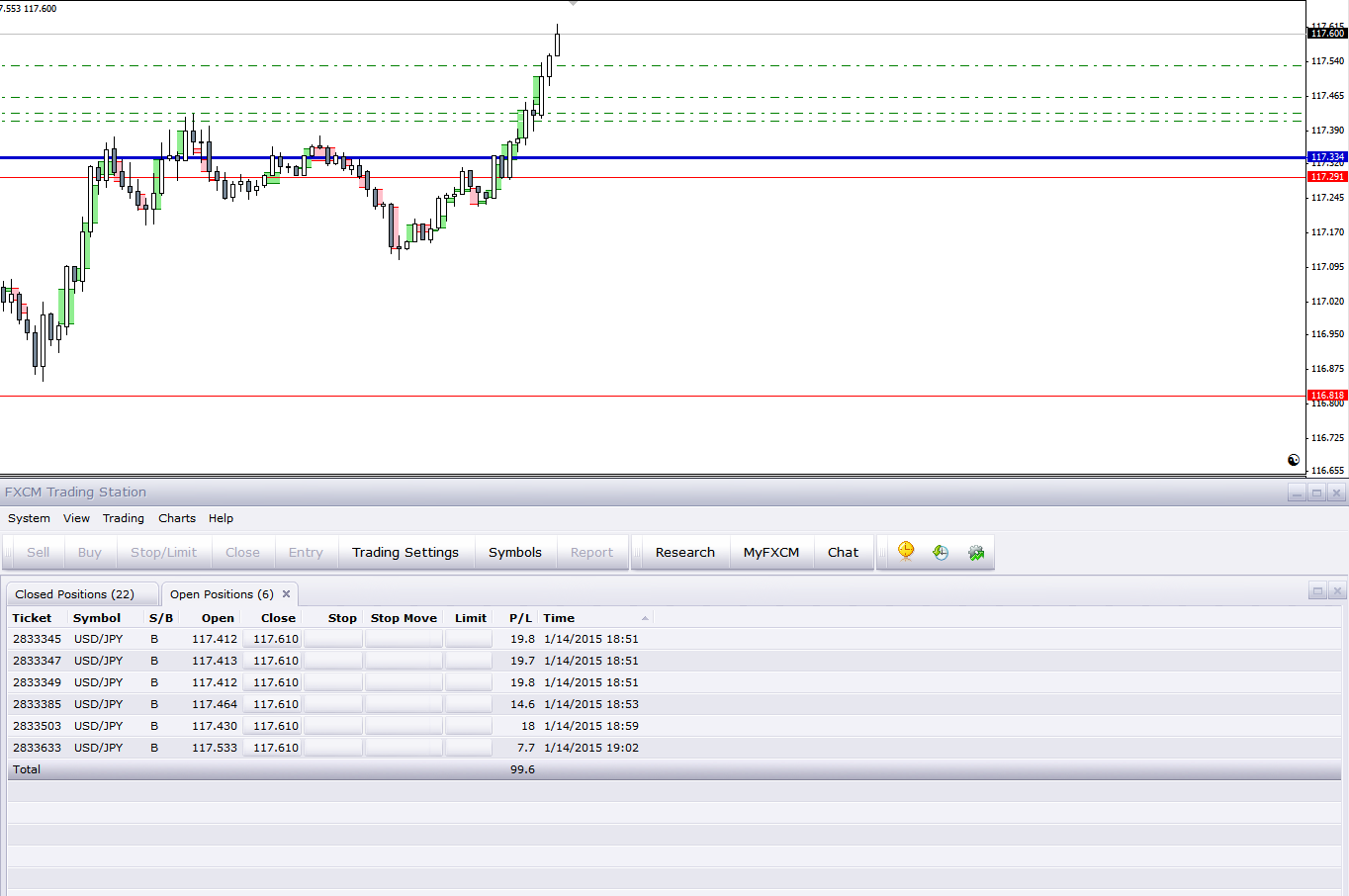Screen dimensions: 1349x896
Task: Select ticket 2833349 in the positions table
Action: (37, 682)
